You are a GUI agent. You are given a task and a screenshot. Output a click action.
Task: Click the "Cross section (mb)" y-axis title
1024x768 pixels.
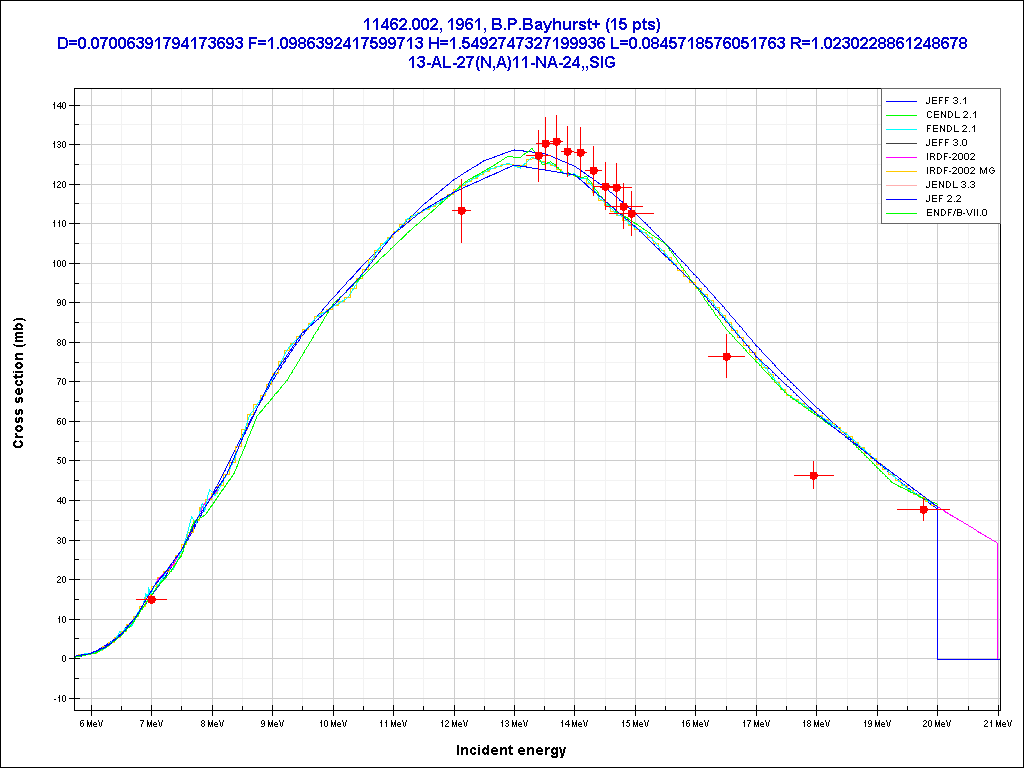pos(18,384)
